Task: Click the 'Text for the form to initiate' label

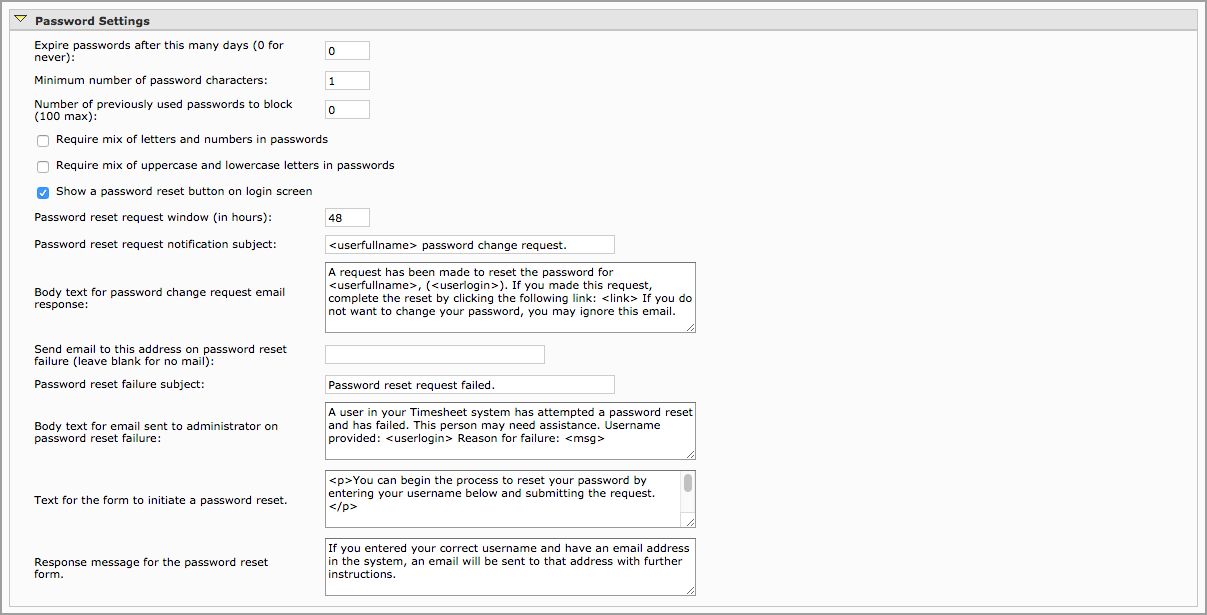Action: (x=161, y=500)
